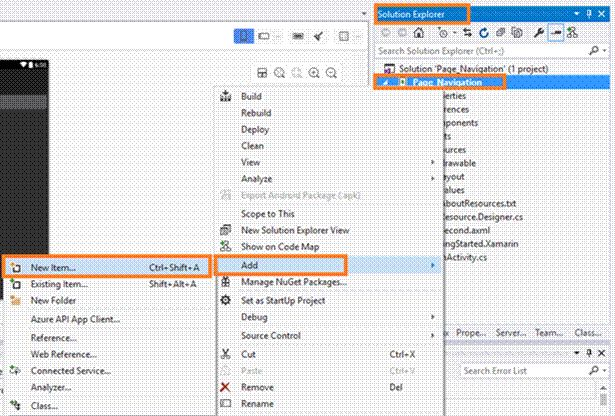Viewport: 615px width, 416px height.
Task: Click the action bar designer icon
Action: 298,36
